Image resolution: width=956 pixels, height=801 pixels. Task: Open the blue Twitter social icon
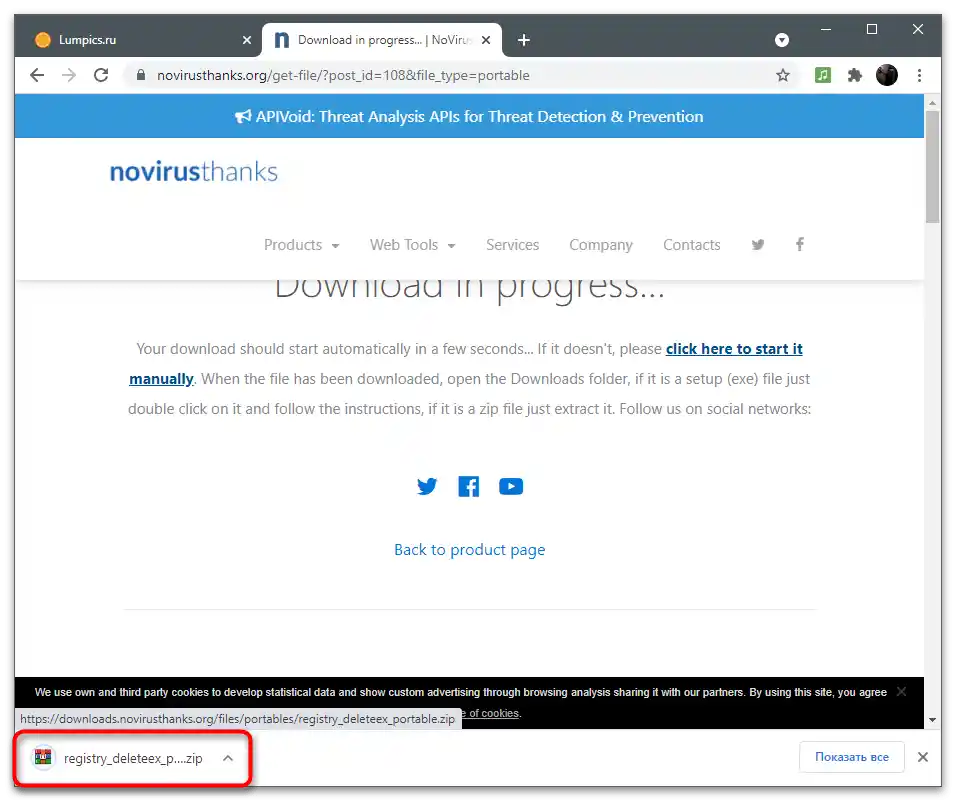(x=427, y=486)
